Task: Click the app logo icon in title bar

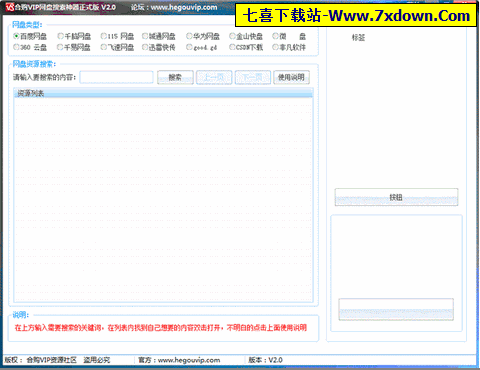Action: (x=10, y=7)
